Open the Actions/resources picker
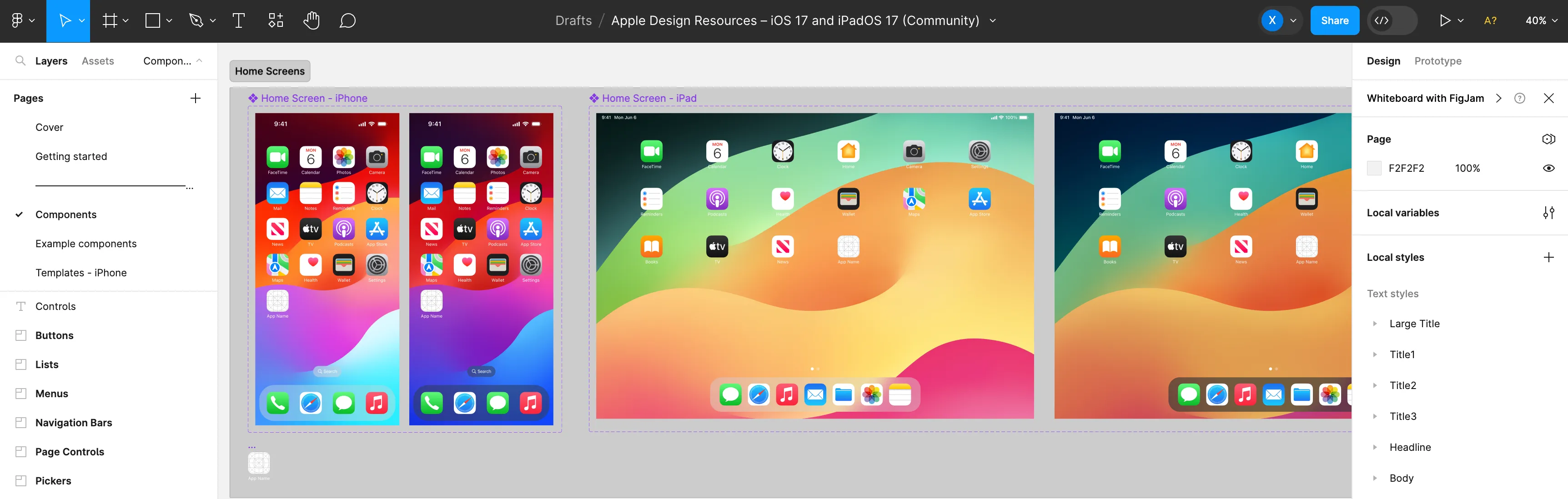Screen dimensions: 1568x499 (275, 20)
